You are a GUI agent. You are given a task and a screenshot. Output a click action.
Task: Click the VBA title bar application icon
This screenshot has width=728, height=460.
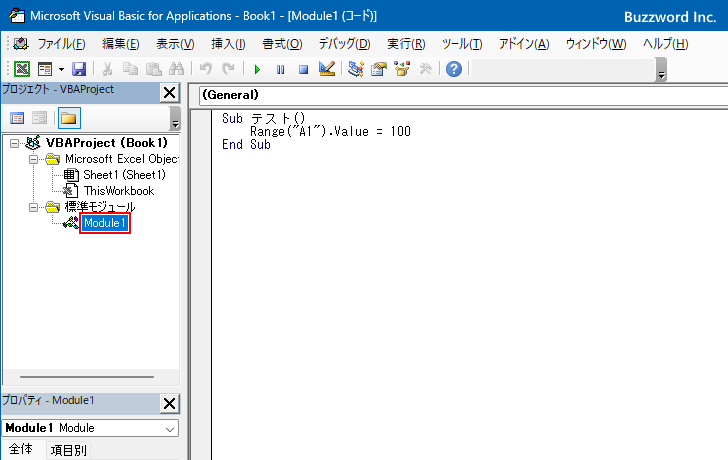tap(17, 15)
